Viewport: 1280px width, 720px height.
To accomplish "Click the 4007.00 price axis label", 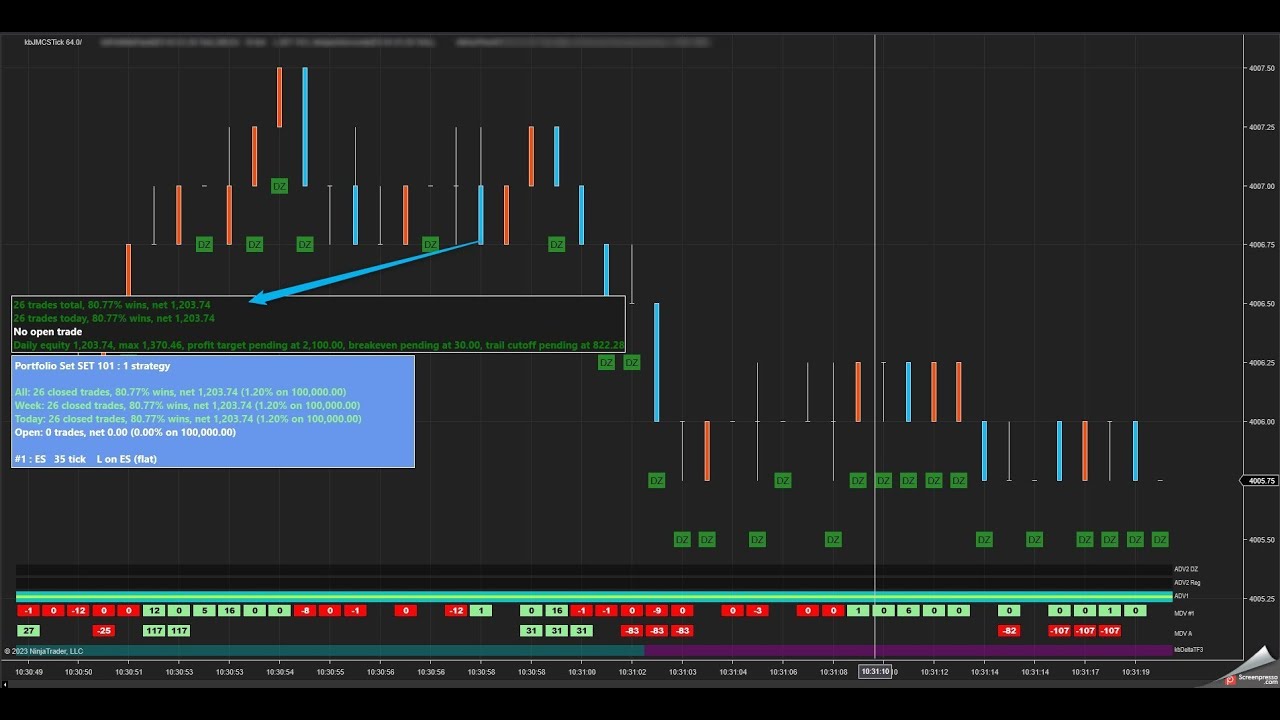I will tap(1261, 186).
